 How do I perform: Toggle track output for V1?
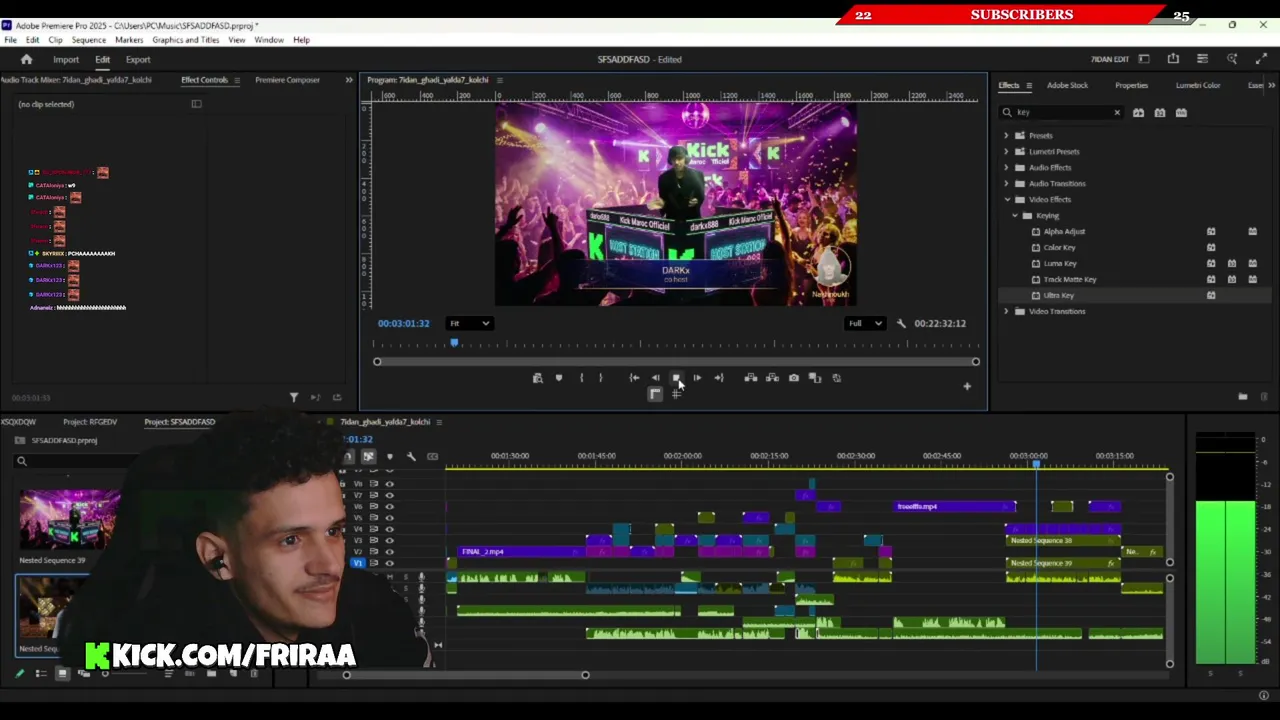(x=390, y=563)
